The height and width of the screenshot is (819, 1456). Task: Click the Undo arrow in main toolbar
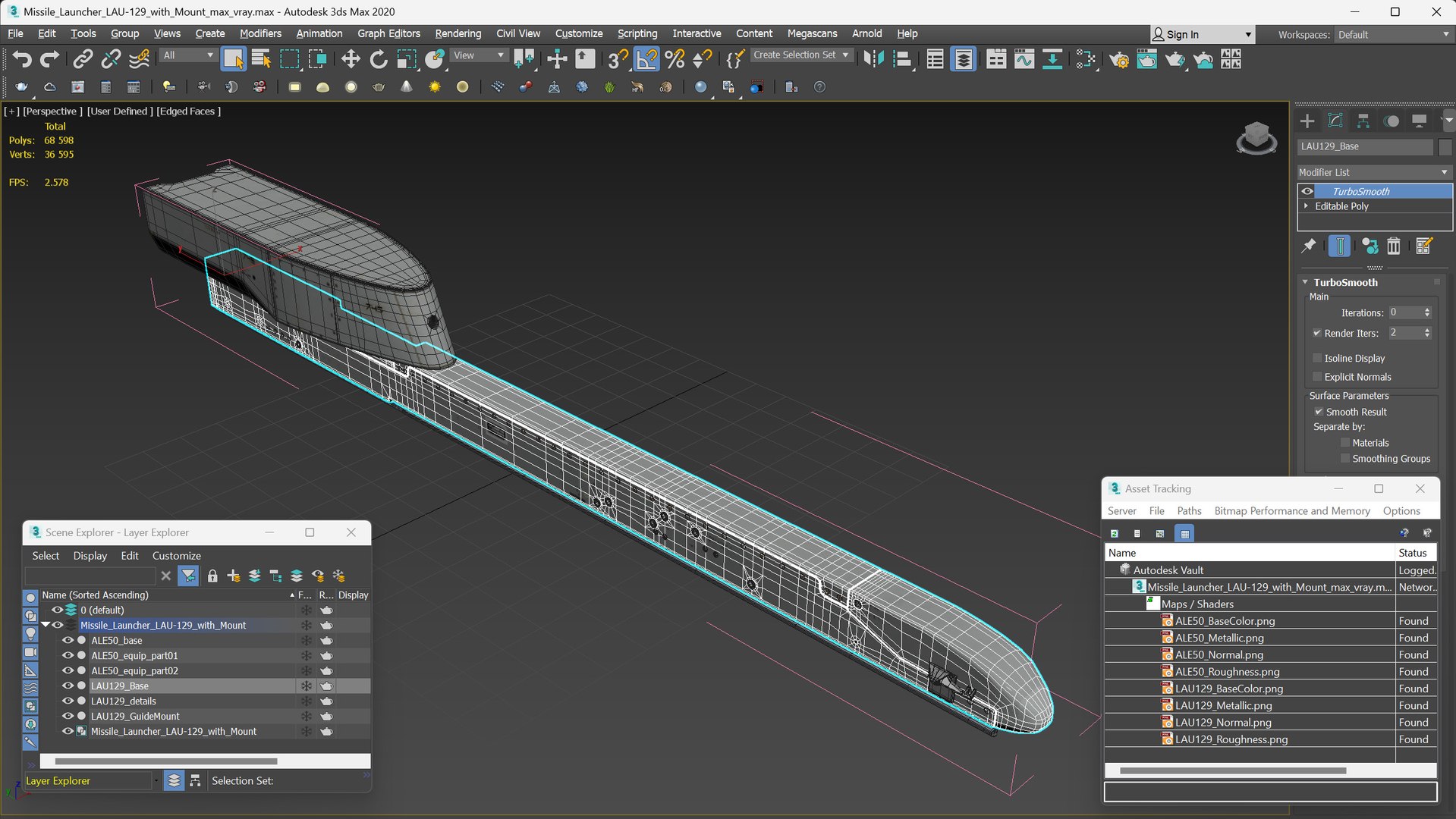[22, 59]
